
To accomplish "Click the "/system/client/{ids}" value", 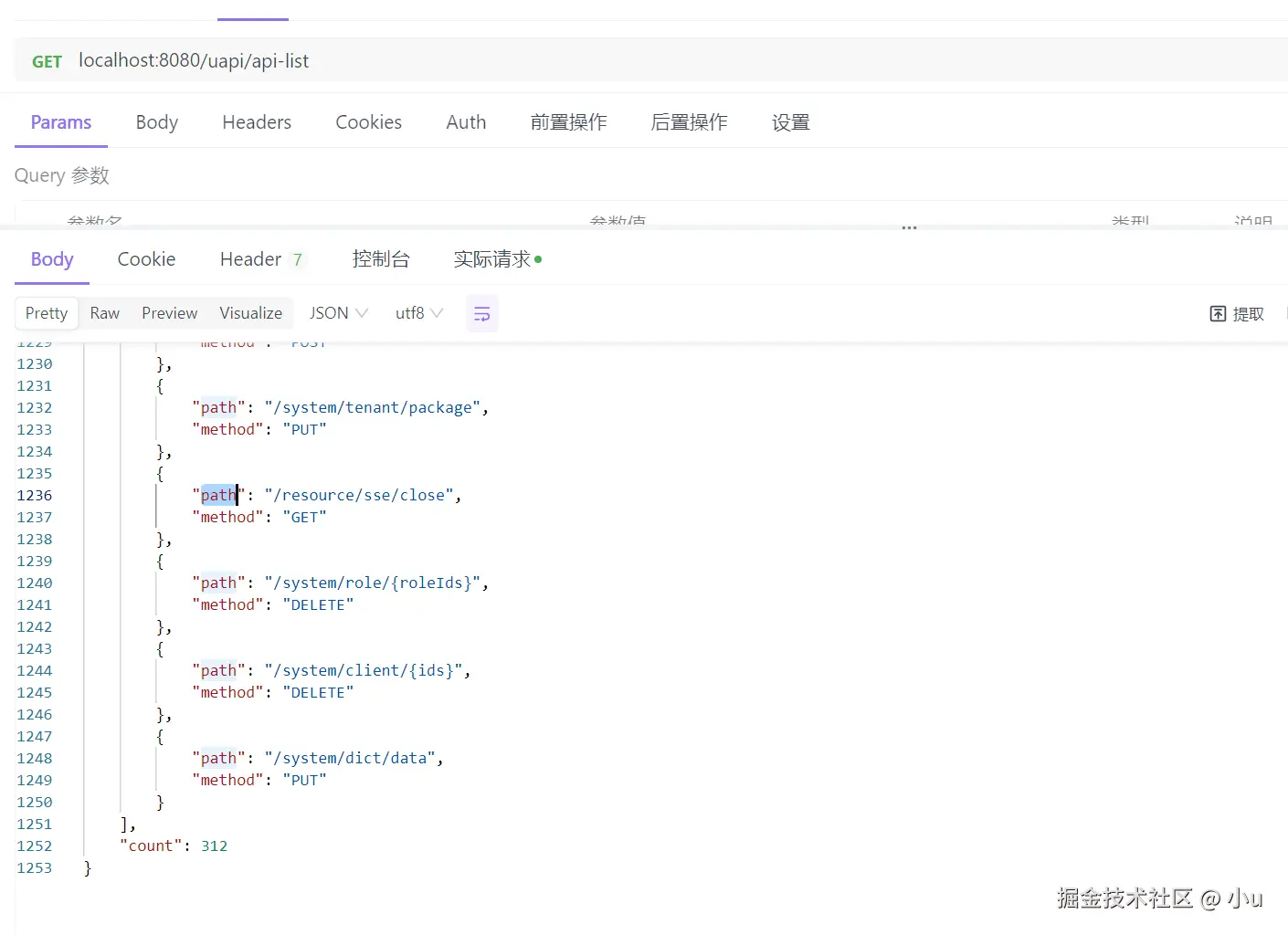I will coord(364,670).
